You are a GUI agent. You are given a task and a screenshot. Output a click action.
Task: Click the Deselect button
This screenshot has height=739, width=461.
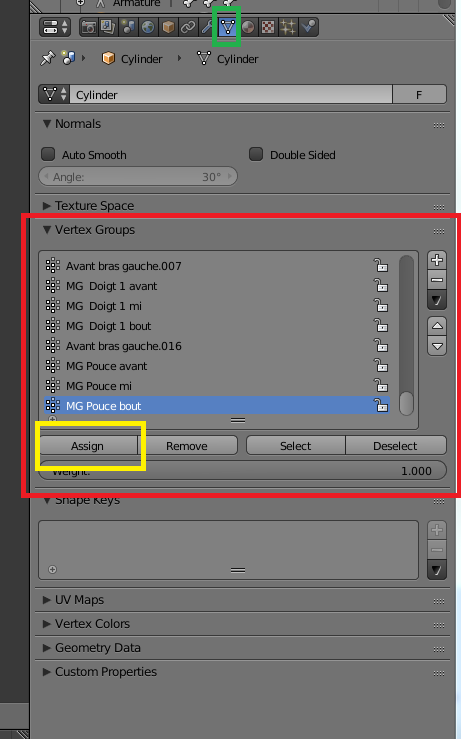tap(395, 446)
